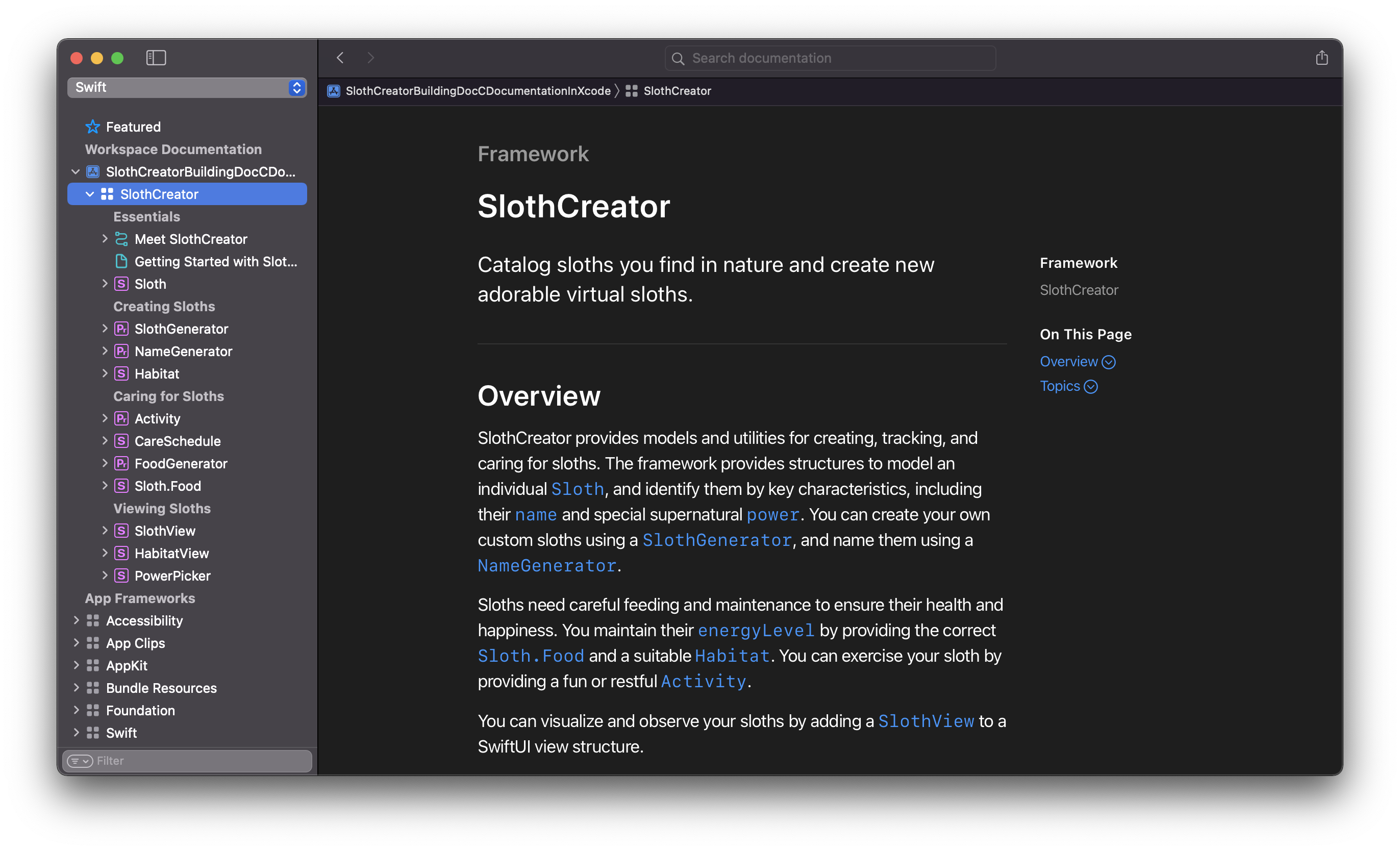
Task: Open the SlothGenerator link in Overview
Action: tap(717, 540)
